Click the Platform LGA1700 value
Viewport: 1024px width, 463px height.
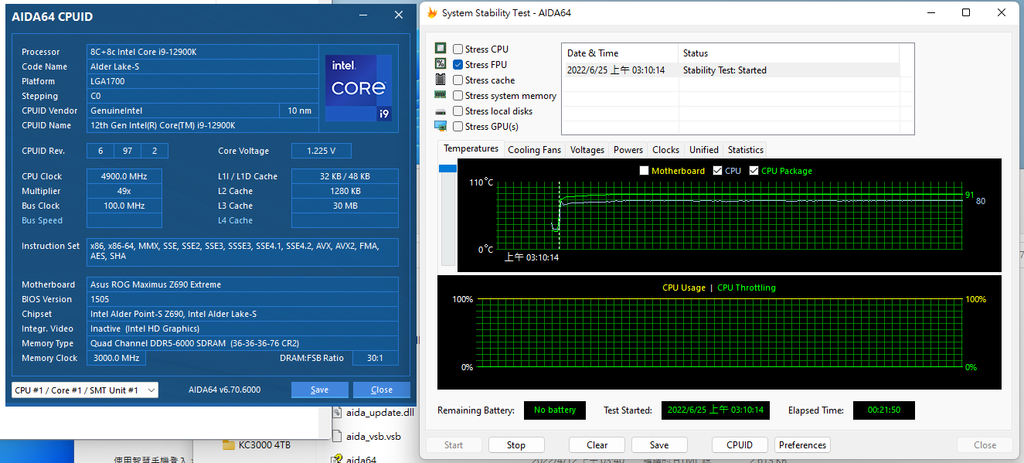(202, 81)
